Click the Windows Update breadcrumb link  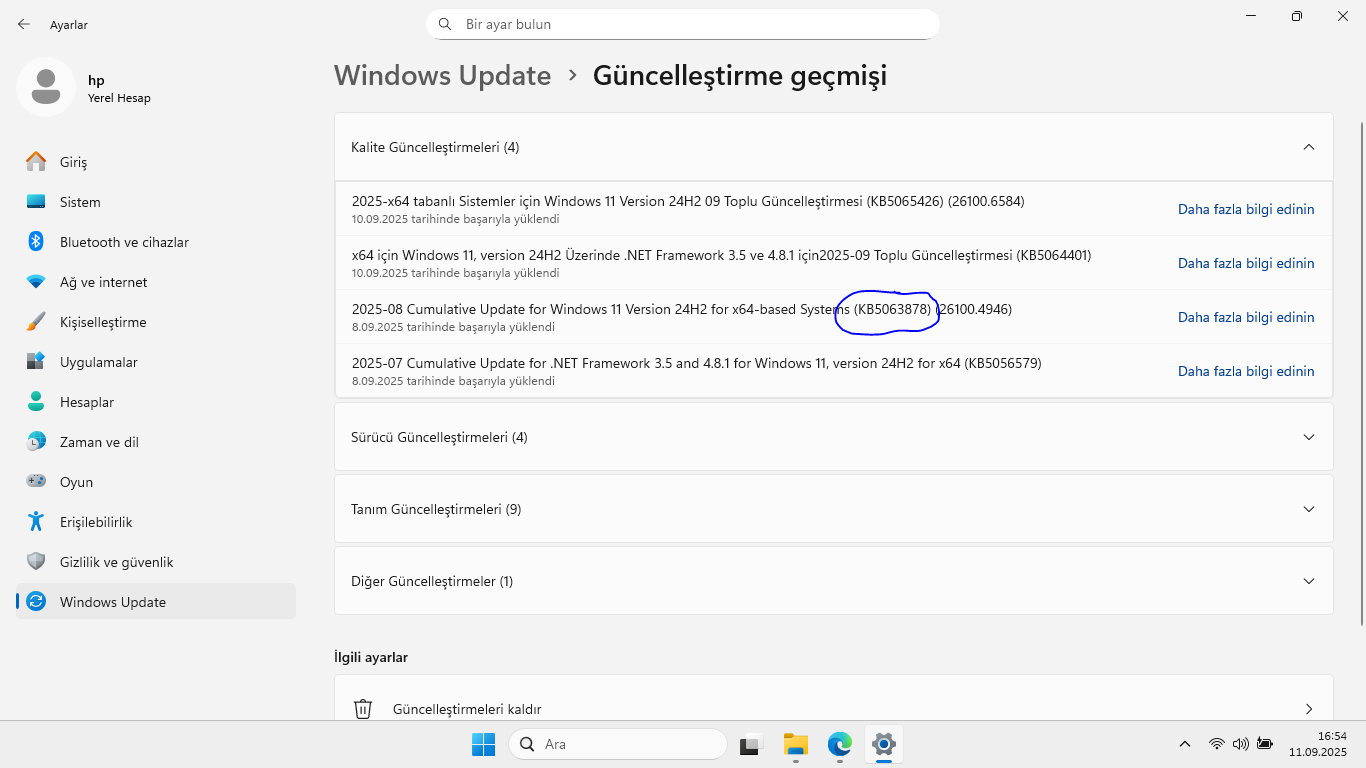(x=442, y=76)
